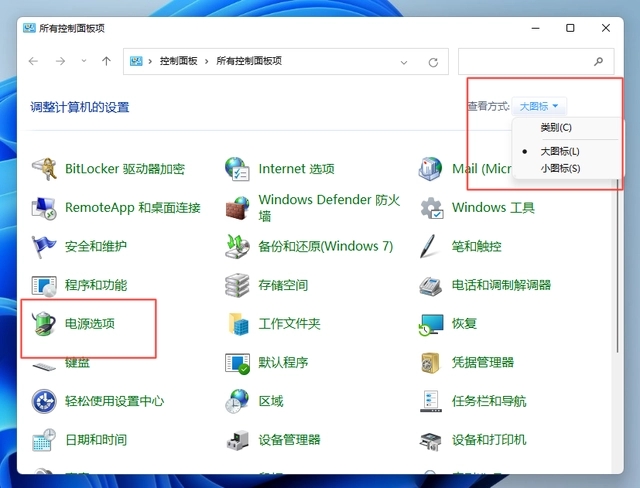The width and height of the screenshot is (640, 488).
Task: Open the 设备管理器 icon
Action: 238,440
